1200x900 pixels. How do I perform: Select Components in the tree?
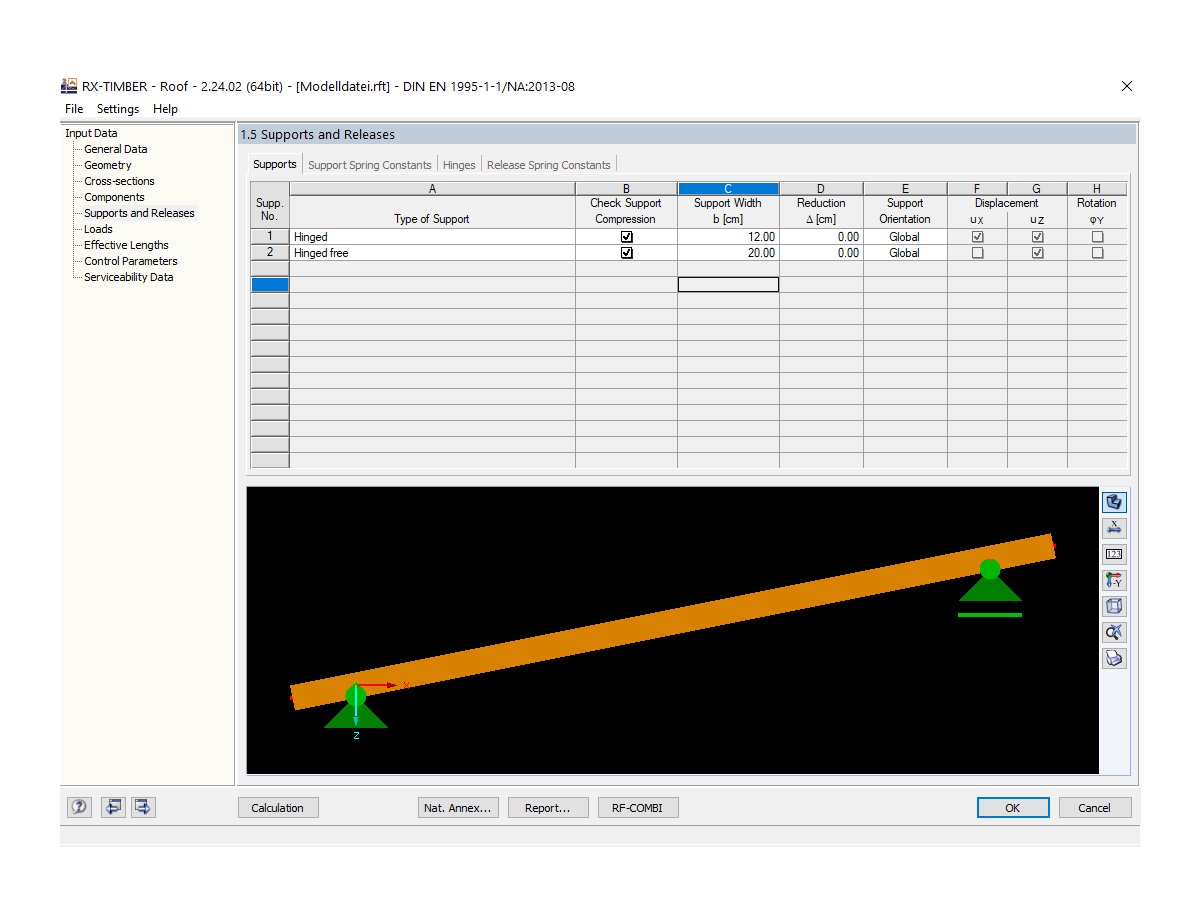114,197
